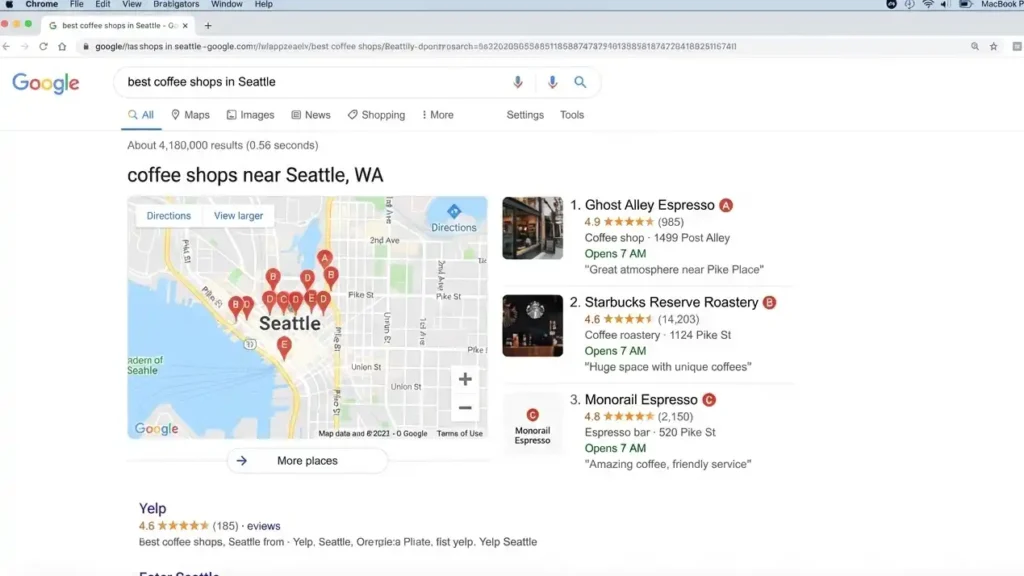
Task: Click the Directions button on map
Action: (168, 216)
